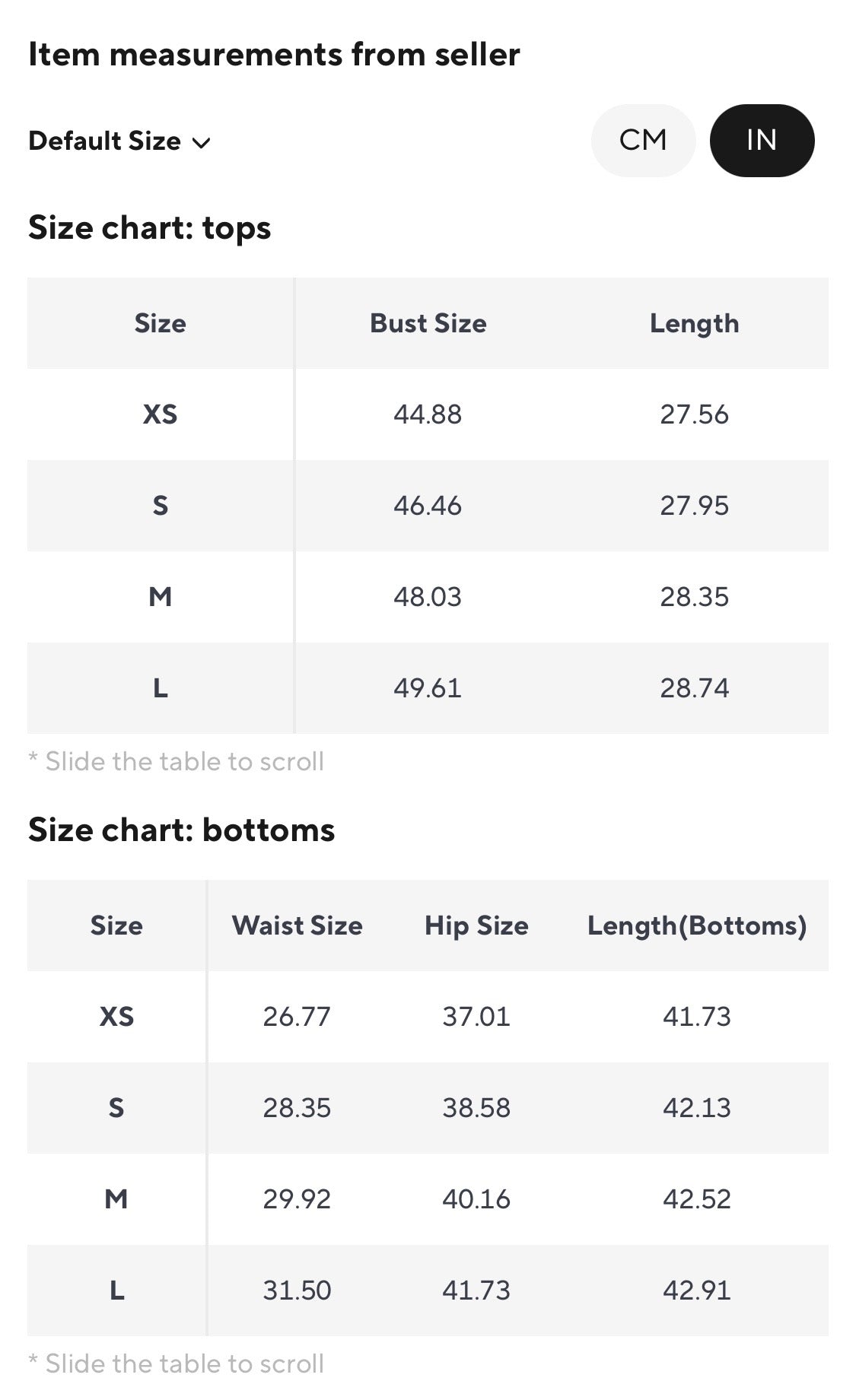Click the M size label in tops chart

(160, 597)
